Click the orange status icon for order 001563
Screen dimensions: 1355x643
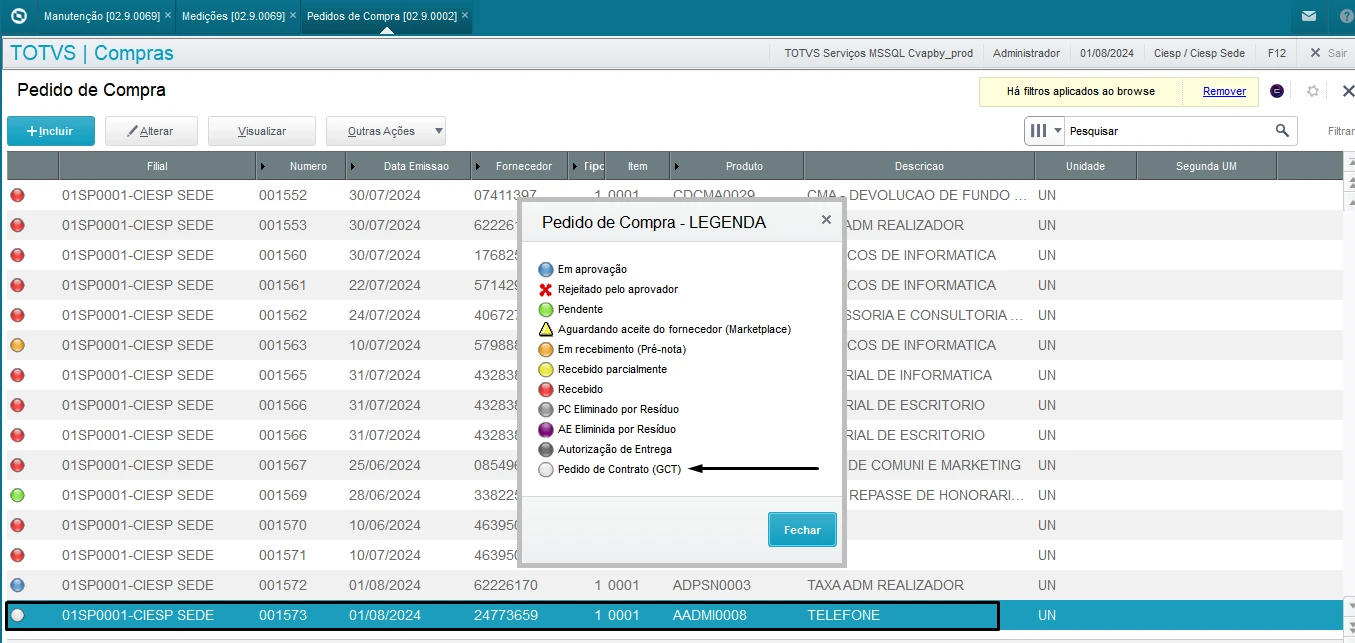17,345
